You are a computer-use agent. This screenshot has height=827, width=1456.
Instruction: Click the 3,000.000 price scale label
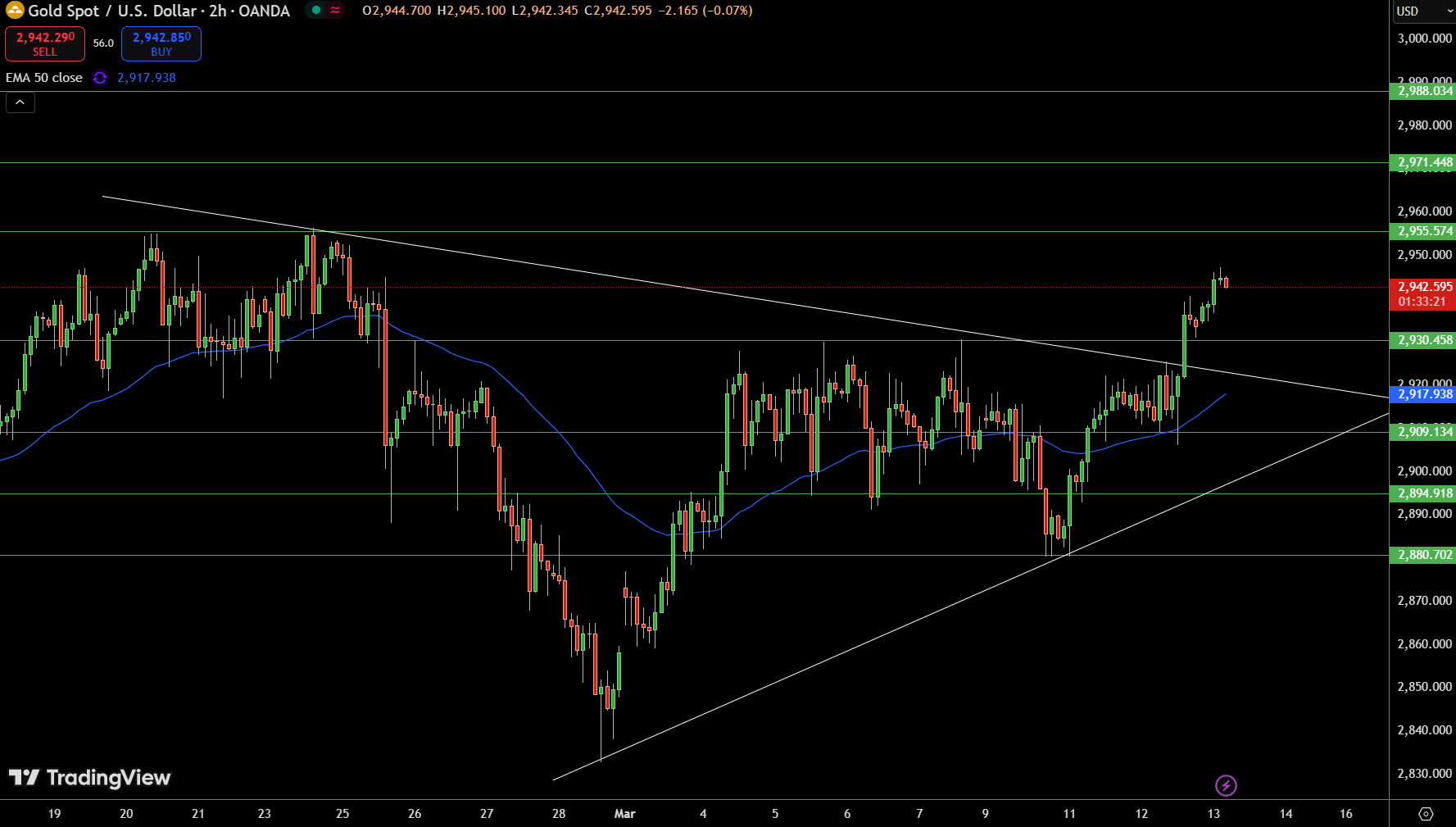1425,39
